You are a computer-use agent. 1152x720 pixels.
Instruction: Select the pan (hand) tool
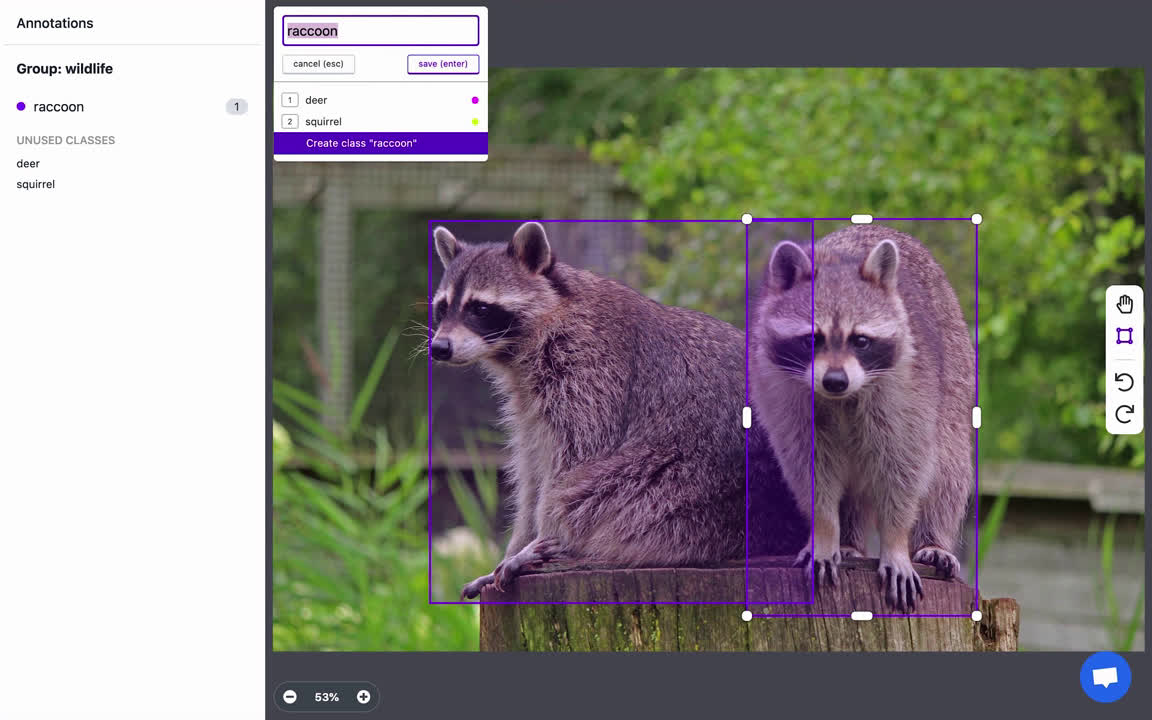(1124, 303)
